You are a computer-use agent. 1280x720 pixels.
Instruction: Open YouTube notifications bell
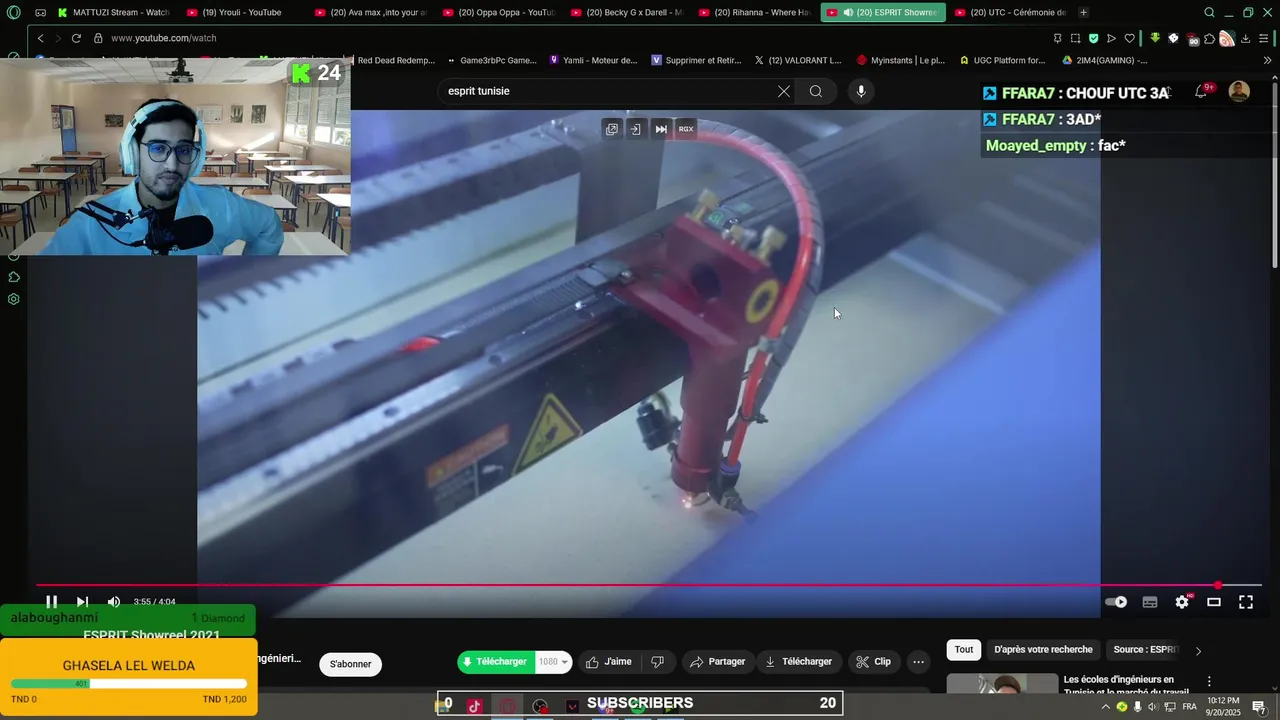tap(1201, 91)
